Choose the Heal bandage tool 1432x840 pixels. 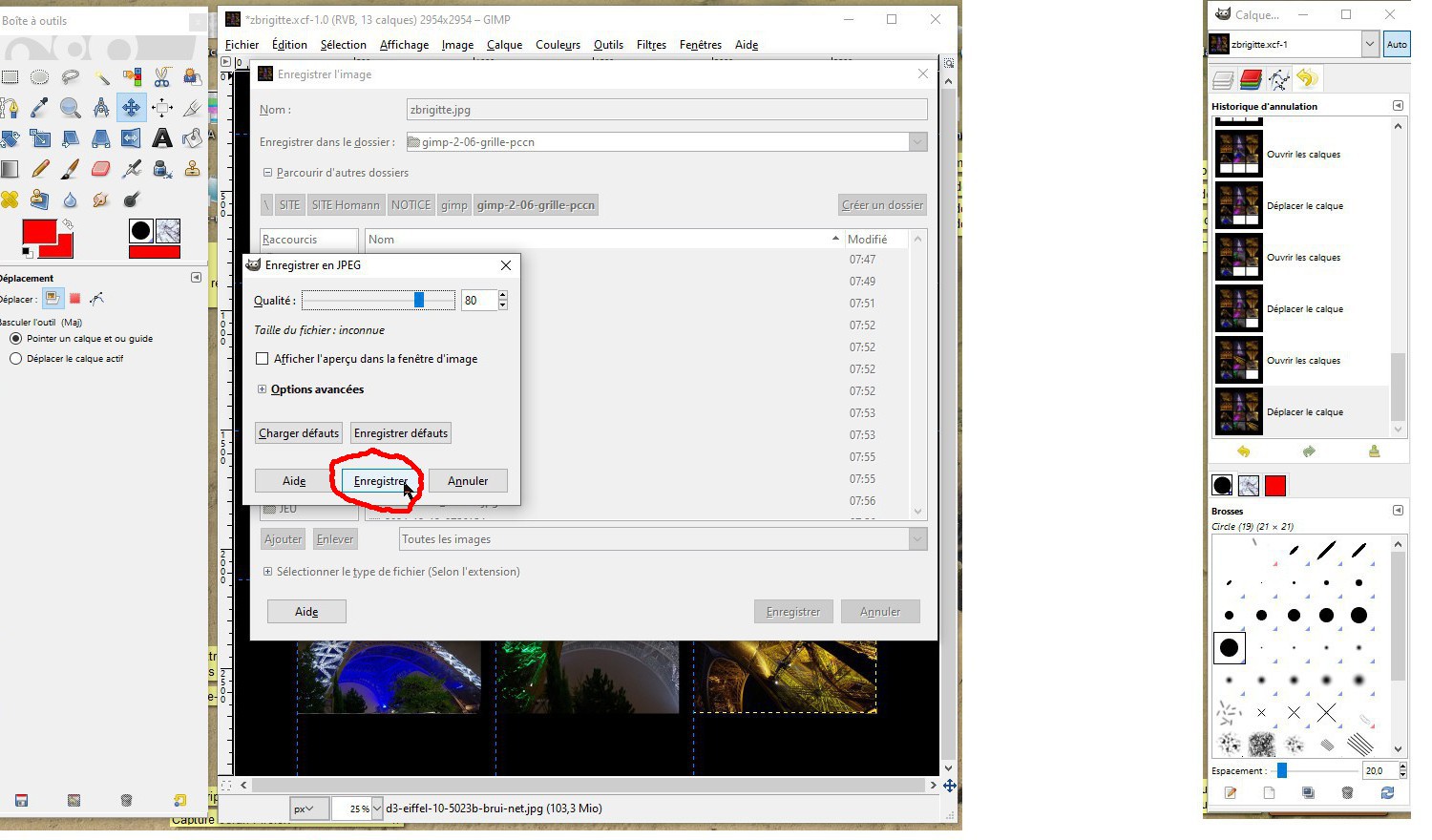click(x=10, y=199)
